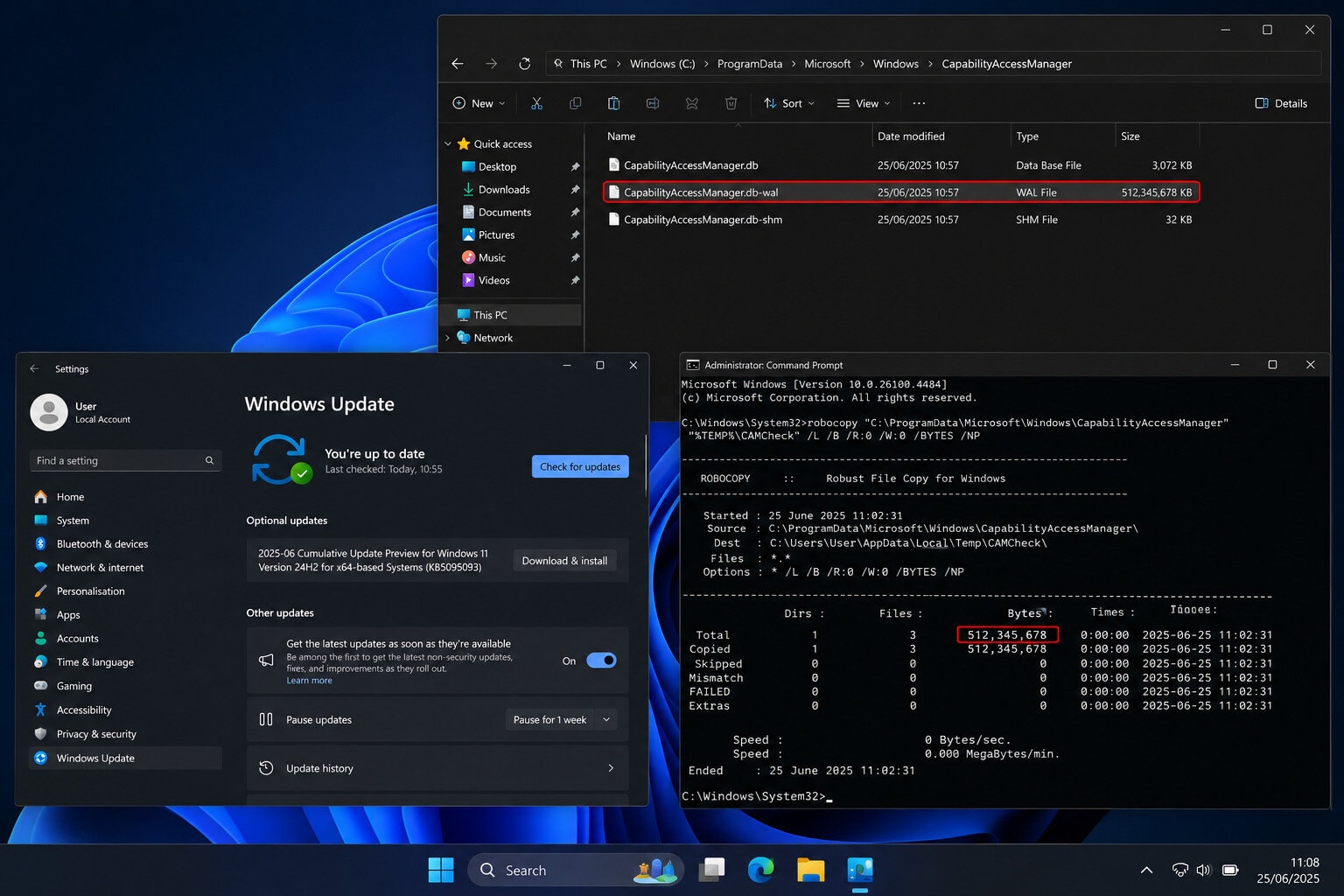Click the Find a setting search field
1344x896 pixels.
[125, 460]
